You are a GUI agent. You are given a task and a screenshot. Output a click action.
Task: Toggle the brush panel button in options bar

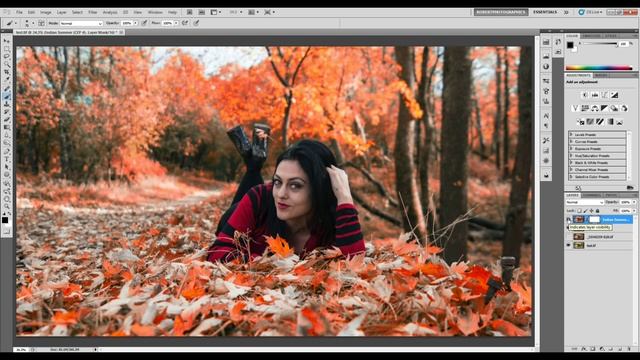[42, 23]
